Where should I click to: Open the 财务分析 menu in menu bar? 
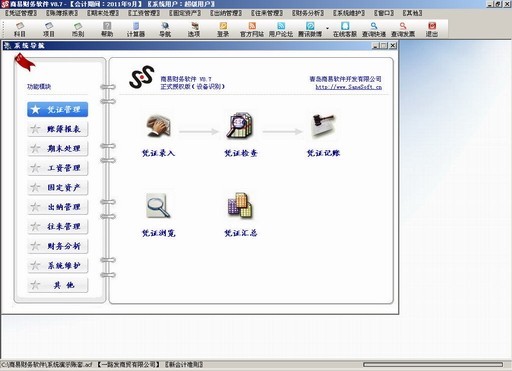(308, 13)
